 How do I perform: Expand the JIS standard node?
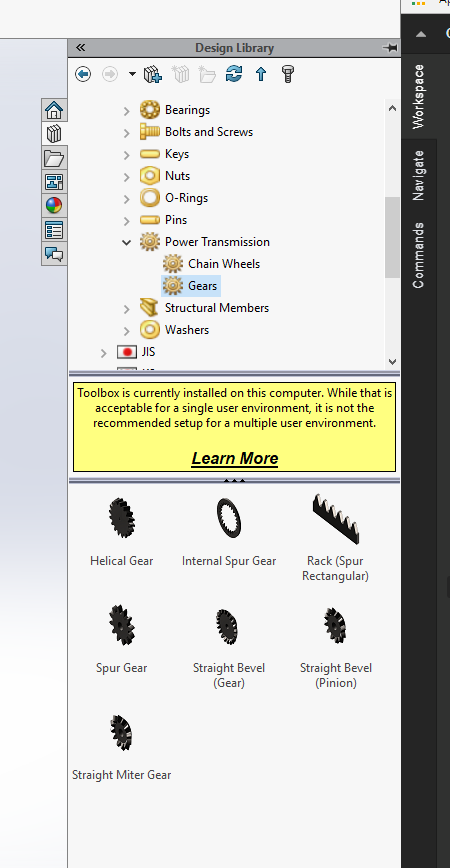[x=104, y=353]
